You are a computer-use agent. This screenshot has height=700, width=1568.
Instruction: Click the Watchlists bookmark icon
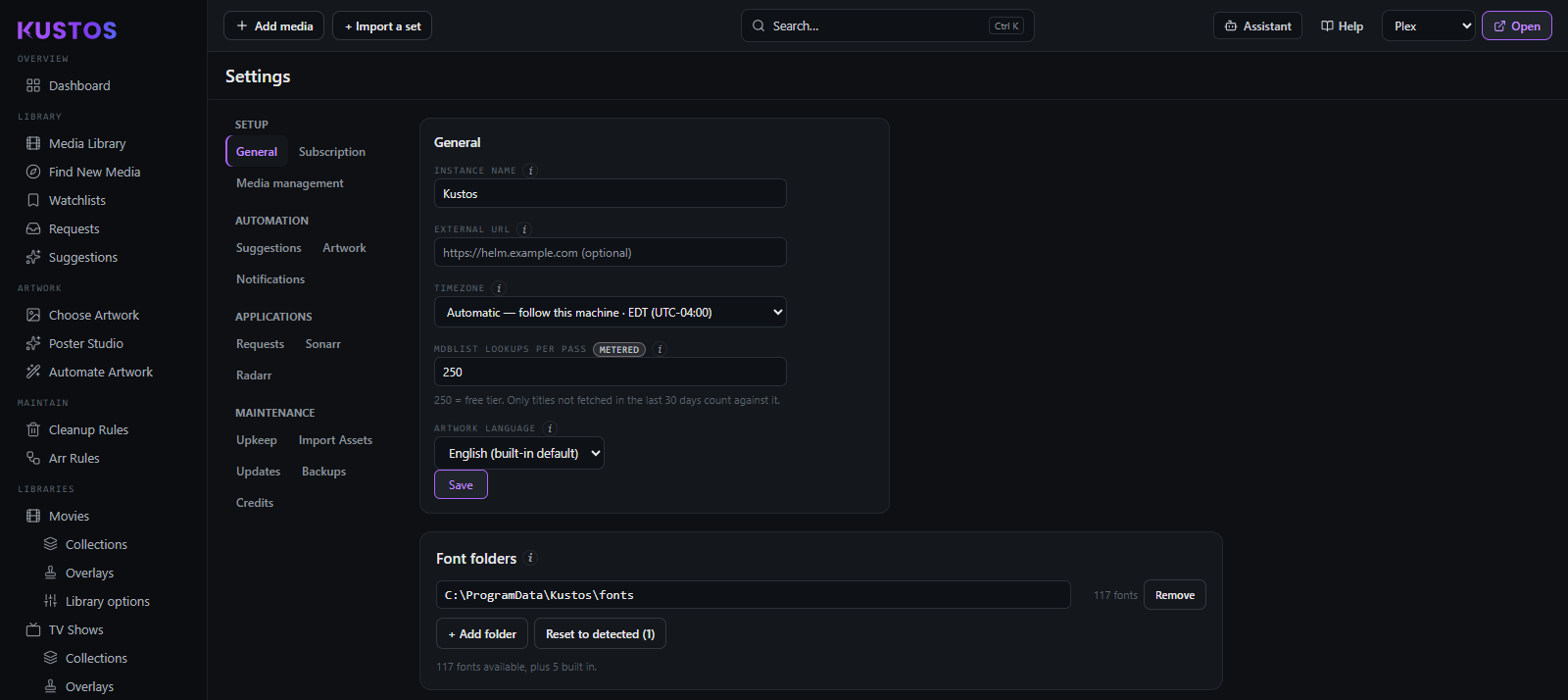coord(33,200)
